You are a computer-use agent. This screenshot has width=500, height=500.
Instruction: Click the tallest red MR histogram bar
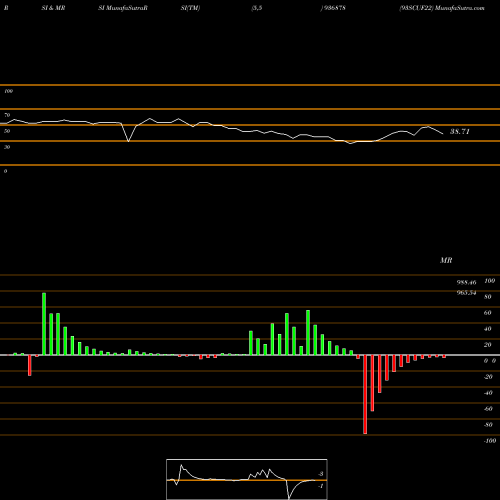pyautogui.click(x=365, y=394)
